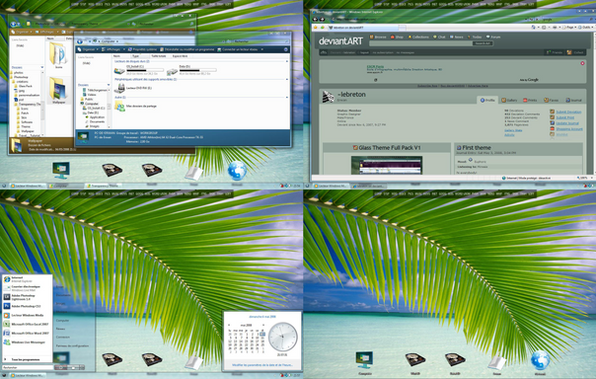This screenshot has height=379, width=596.
Task: Select the Wallpaper folder thumbnail
Action: pyautogui.click(x=58, y=89)
